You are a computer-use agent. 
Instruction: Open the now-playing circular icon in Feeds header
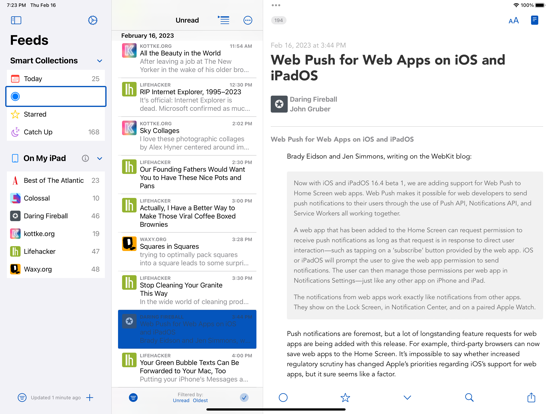point(93,20)
